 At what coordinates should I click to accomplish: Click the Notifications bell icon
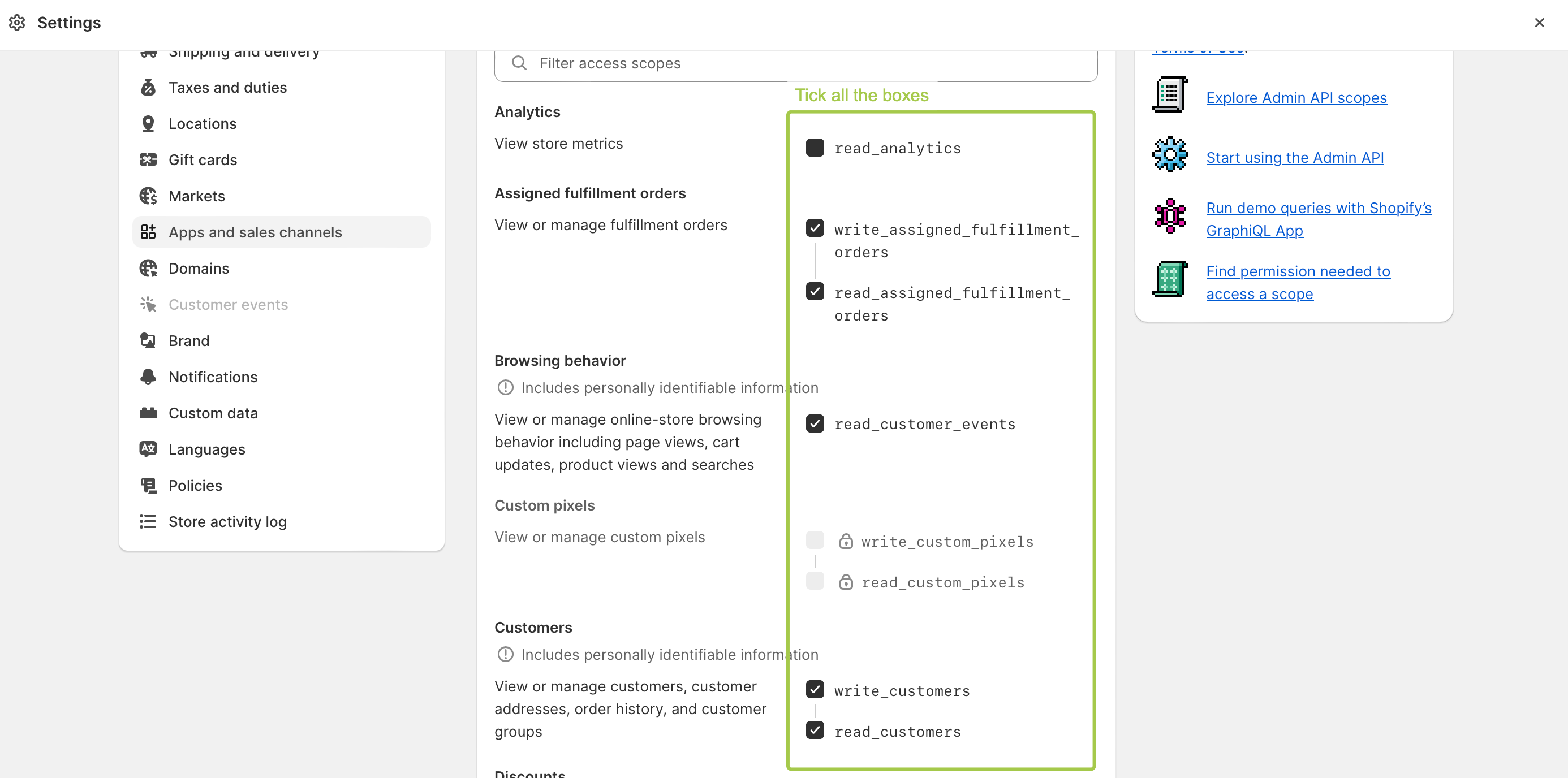click(x=148, y=377)
